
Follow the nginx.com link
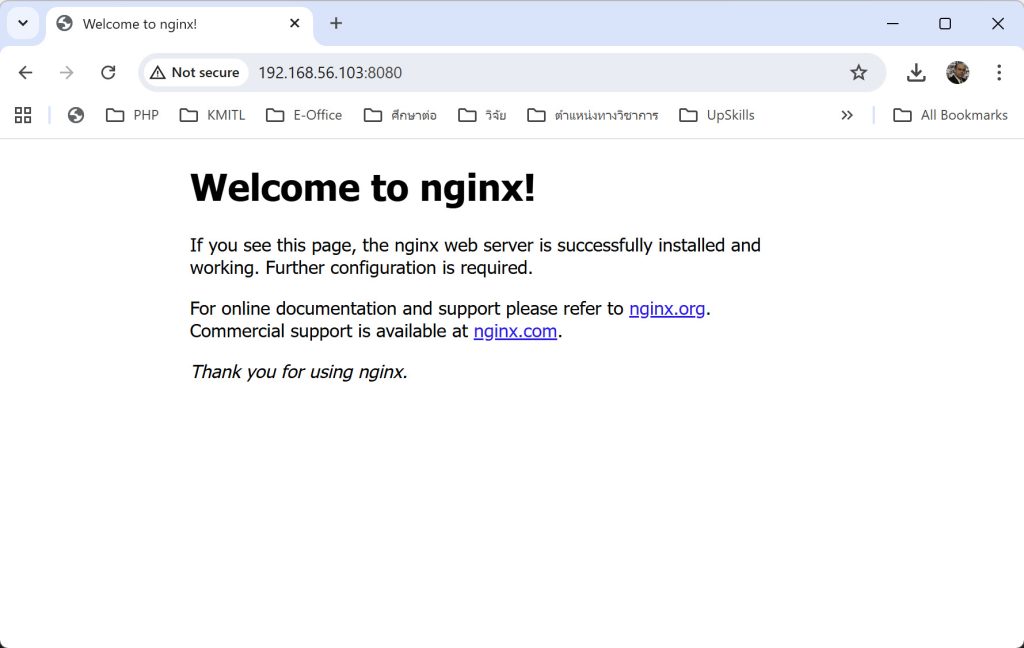point(515,331)
